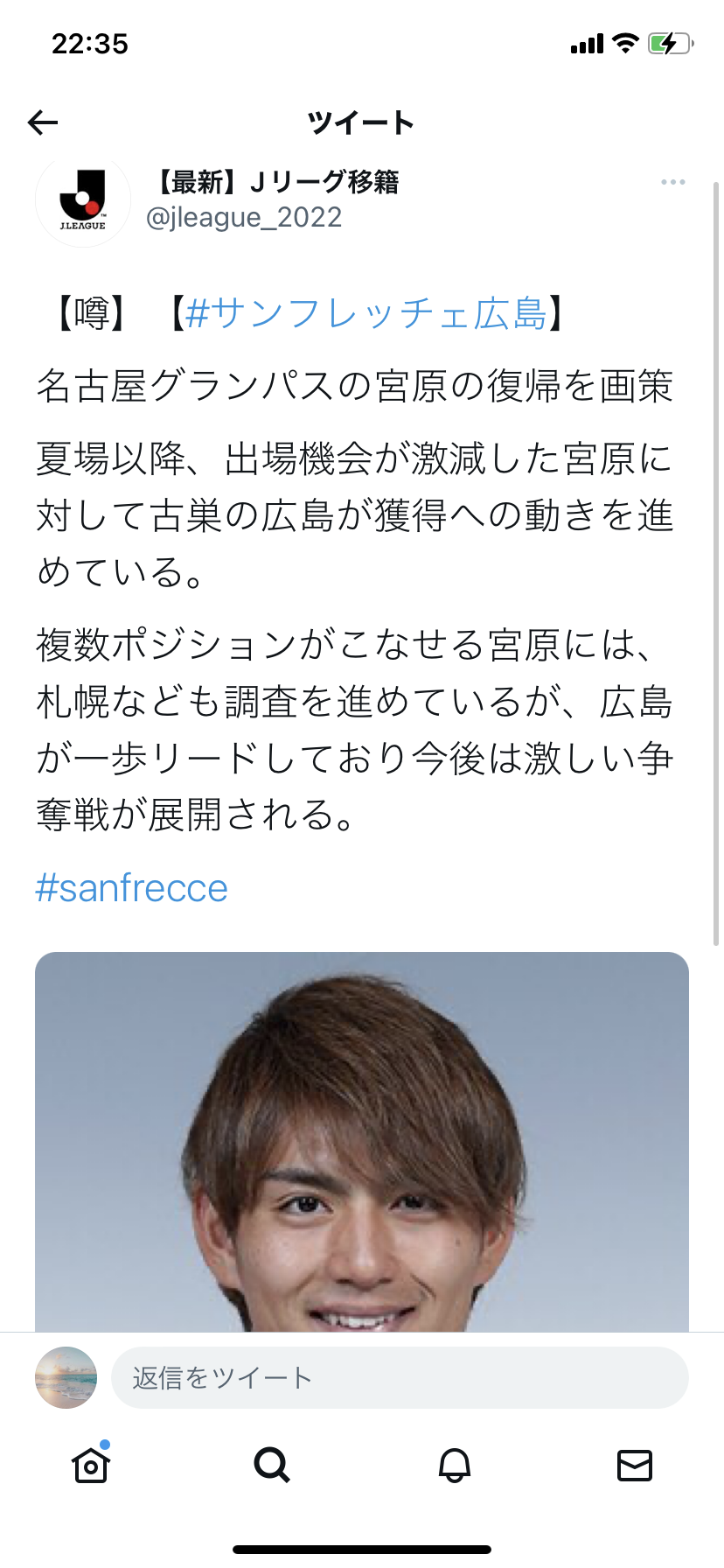This screenshot has width=724, height=1568.
Task: Open the J.LEAGUE profile avatar
Action: 83,199
